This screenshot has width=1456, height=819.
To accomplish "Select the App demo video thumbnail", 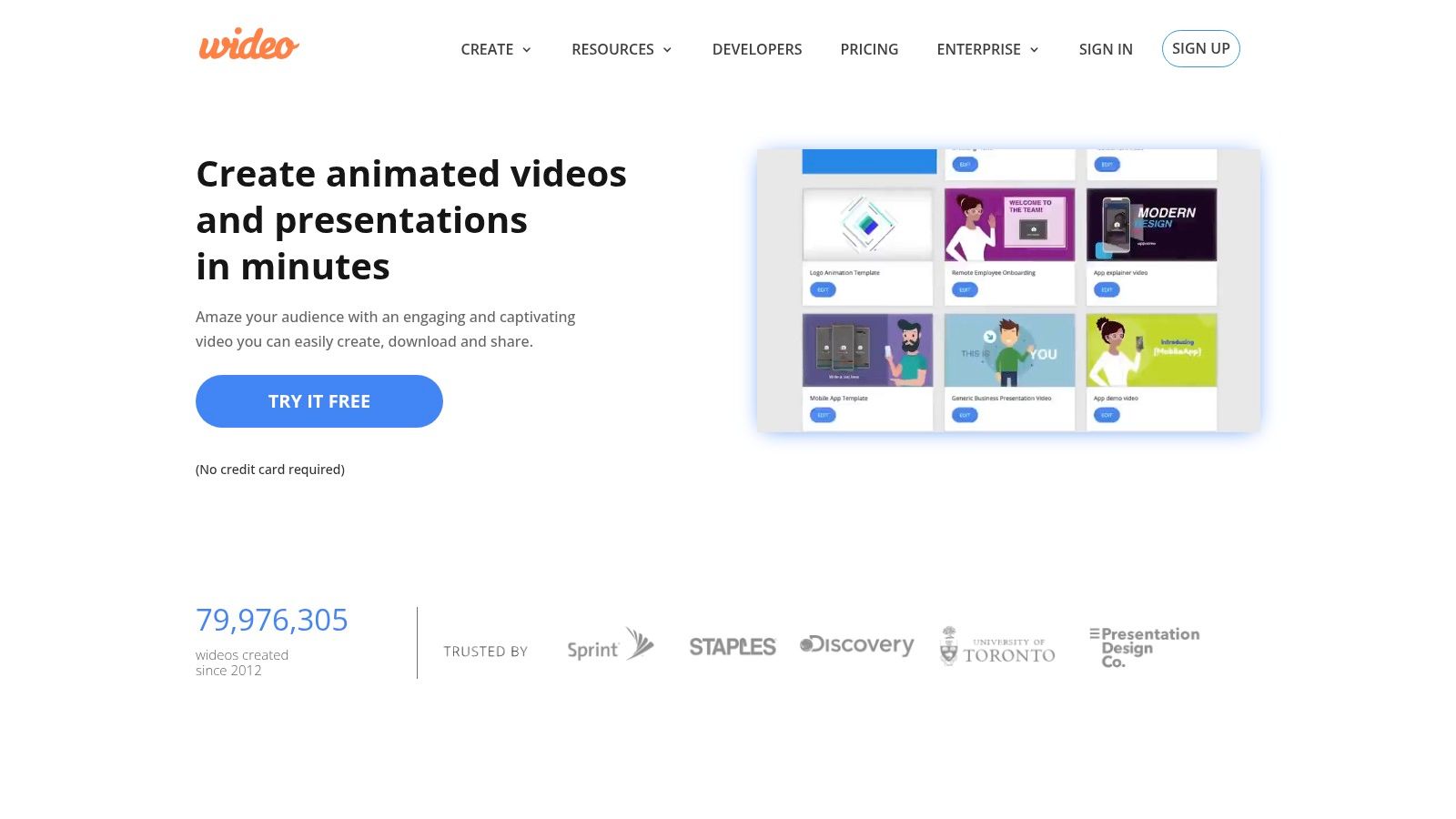I will coord(1151,350).
